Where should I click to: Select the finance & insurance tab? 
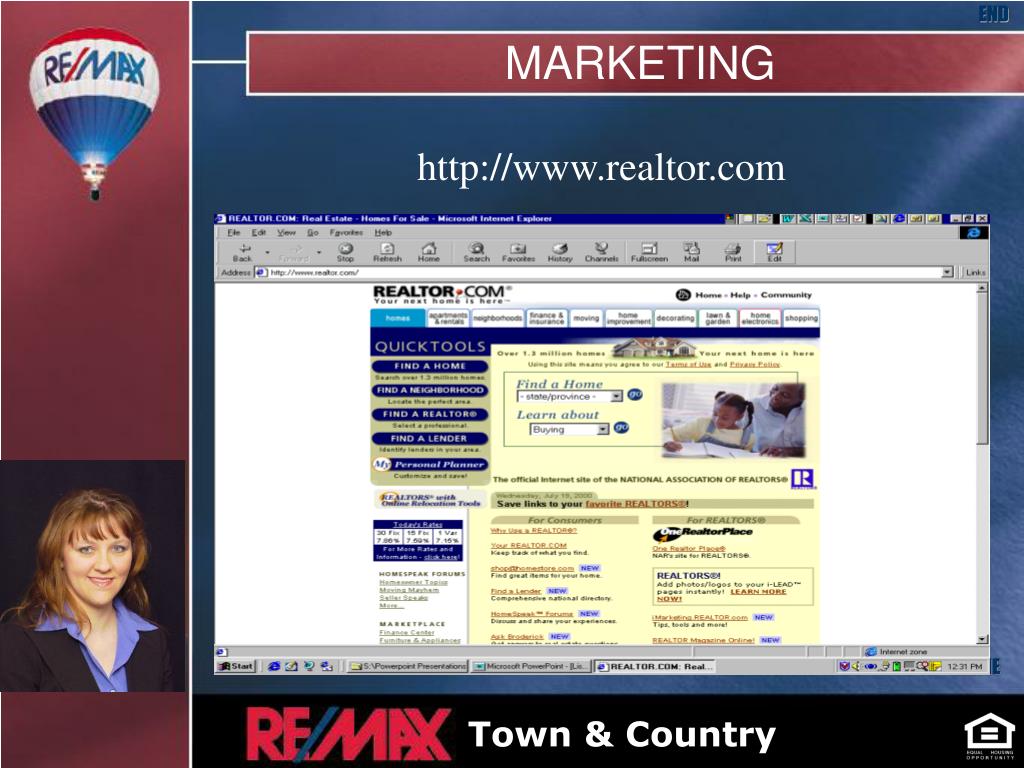pyautogui.click(x=547, y=318)
